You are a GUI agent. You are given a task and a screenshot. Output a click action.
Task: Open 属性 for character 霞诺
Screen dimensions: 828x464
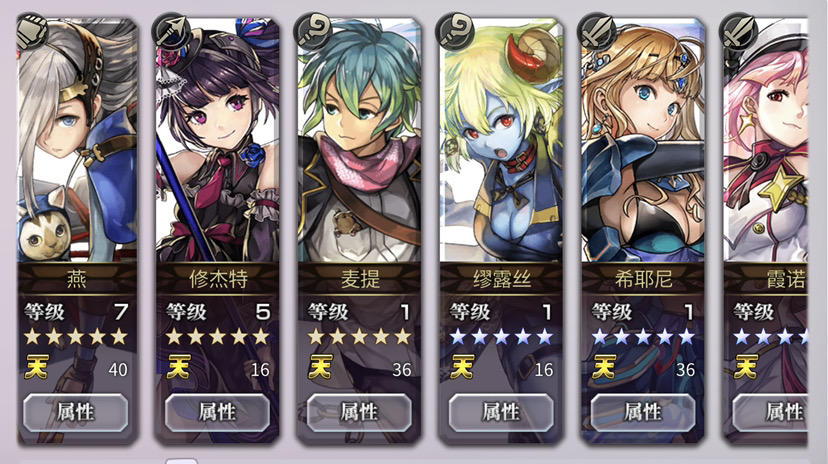[x=771, y=412]
